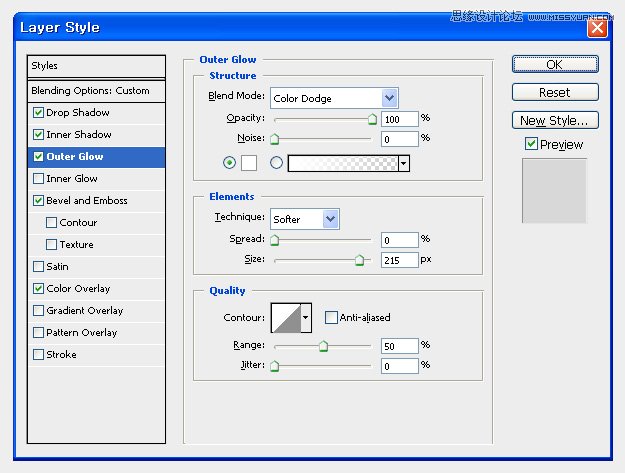Open the Technique Softer dropdown
Screen dimensions: 625x473
point(305,219)
